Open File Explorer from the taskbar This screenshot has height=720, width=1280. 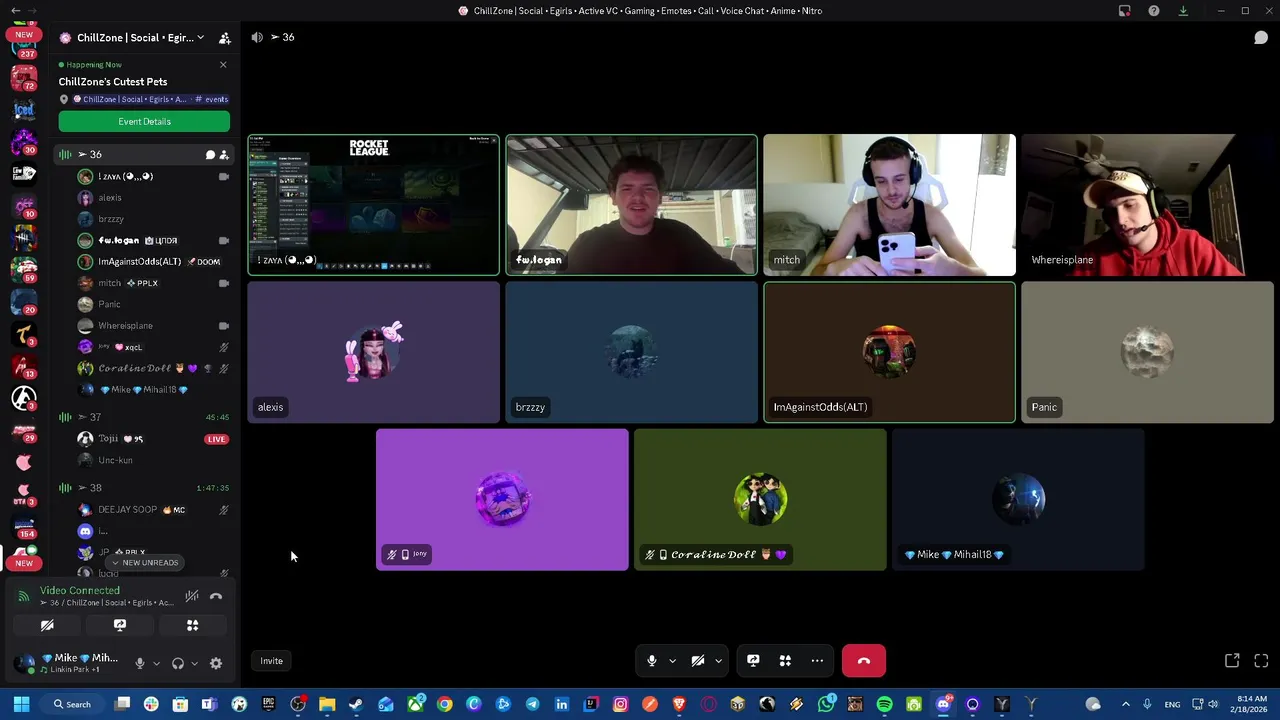327,705
